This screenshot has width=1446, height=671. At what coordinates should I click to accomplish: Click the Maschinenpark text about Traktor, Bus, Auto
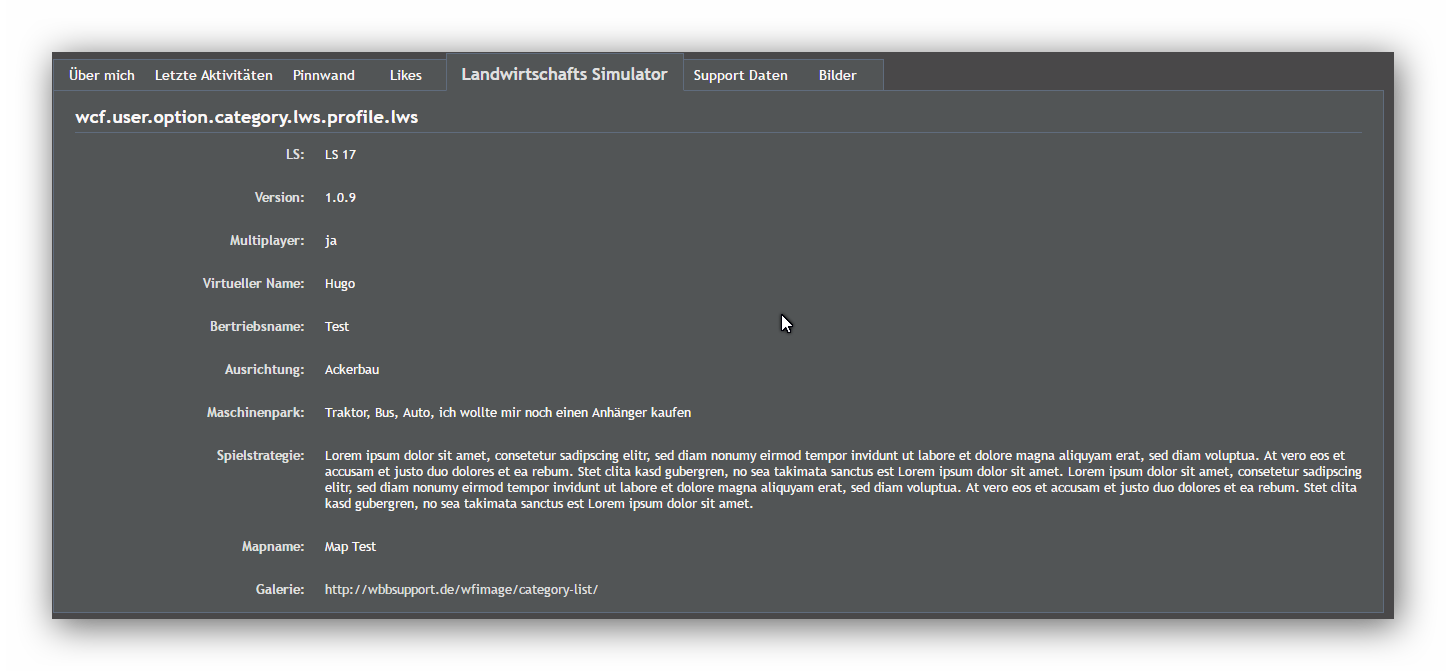tap(507, 413)
